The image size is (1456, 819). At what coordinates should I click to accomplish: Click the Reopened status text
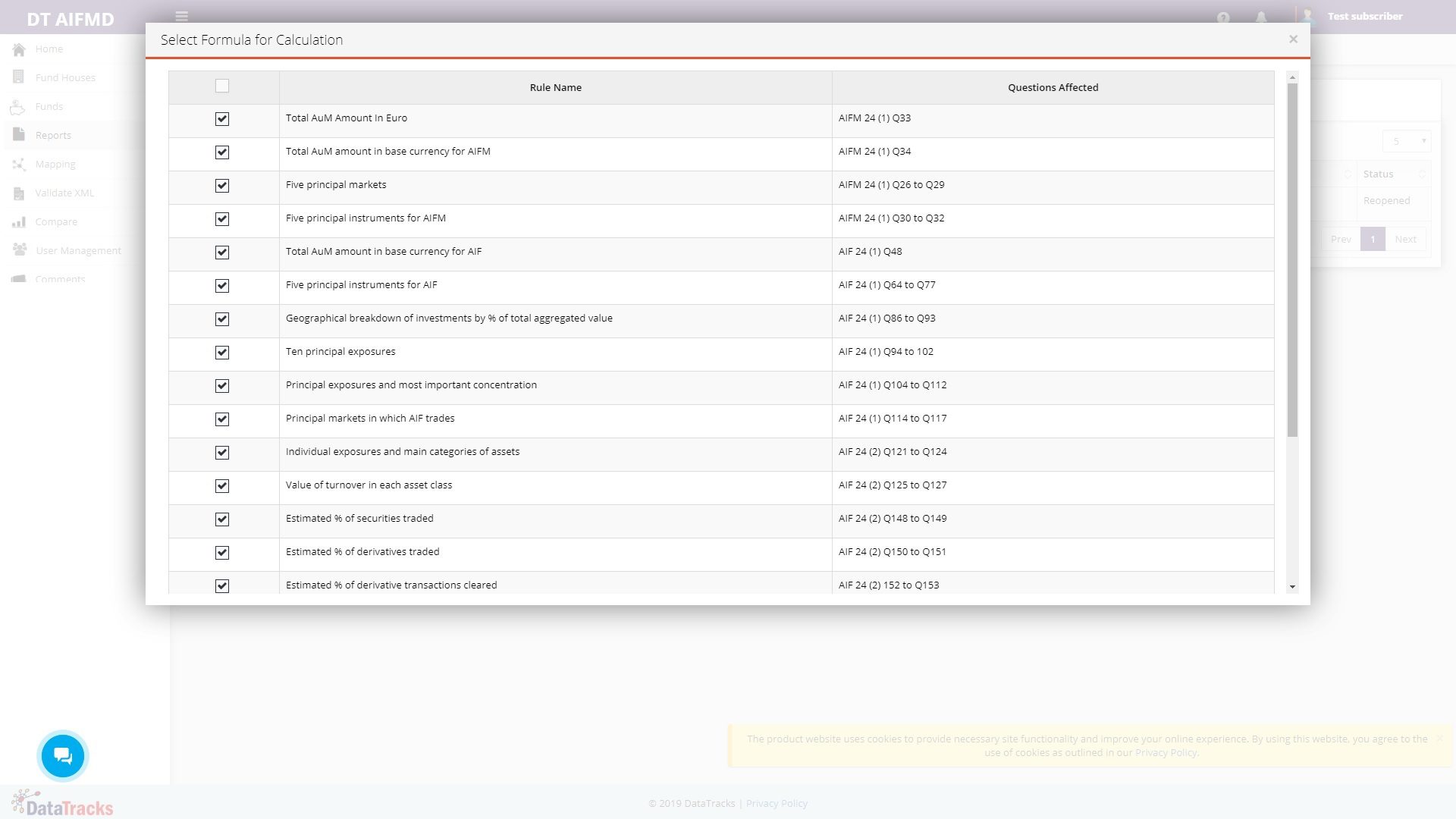click(1386, 201)
